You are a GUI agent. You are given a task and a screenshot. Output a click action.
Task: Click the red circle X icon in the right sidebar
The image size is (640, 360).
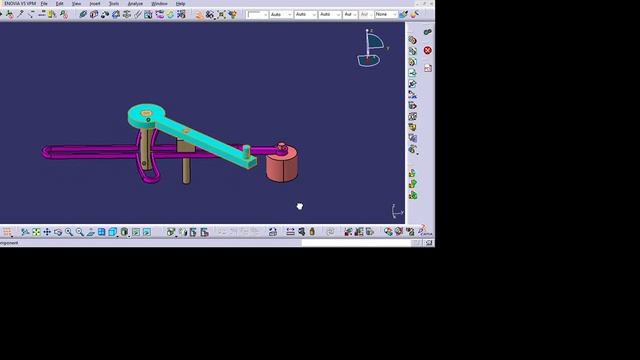(427, 50)
